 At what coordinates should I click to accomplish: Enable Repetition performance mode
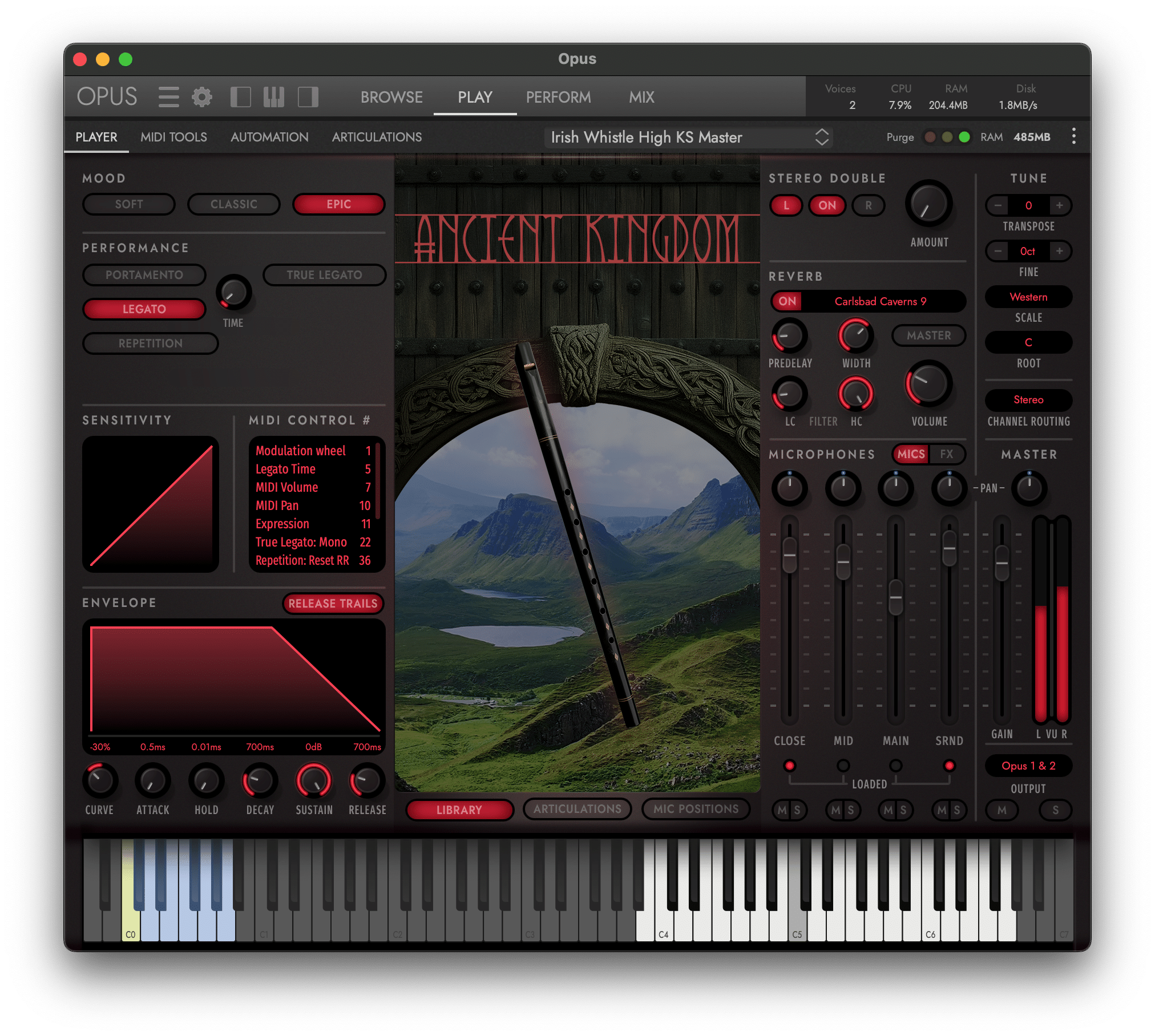[151, 343]
